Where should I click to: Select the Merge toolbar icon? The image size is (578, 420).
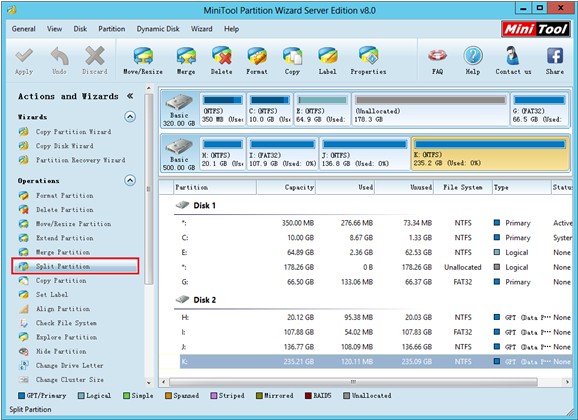click(x=186, y=61)
